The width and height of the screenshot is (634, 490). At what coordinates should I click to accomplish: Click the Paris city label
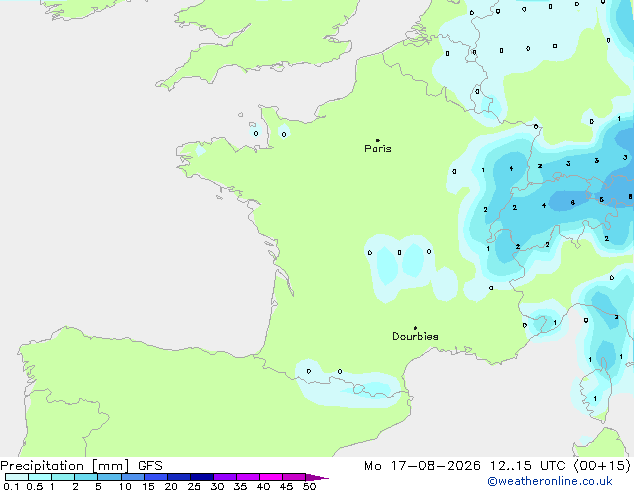pos(378,149)
